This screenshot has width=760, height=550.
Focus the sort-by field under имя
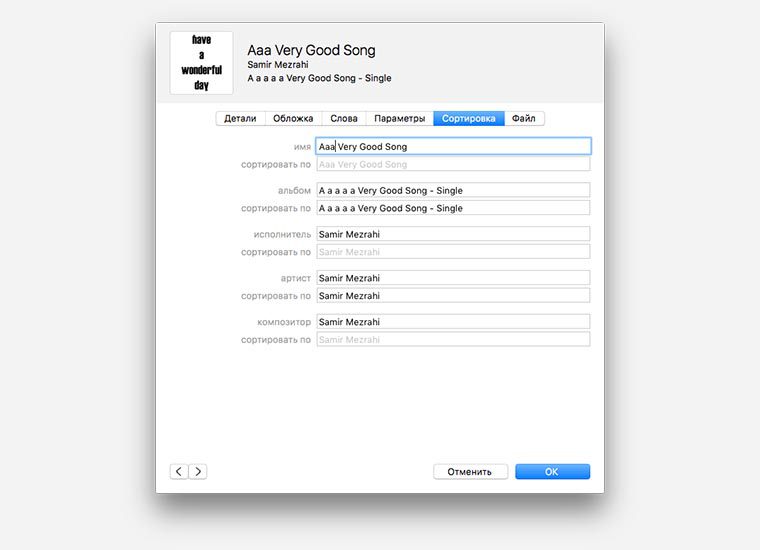(x=452, y=164)
